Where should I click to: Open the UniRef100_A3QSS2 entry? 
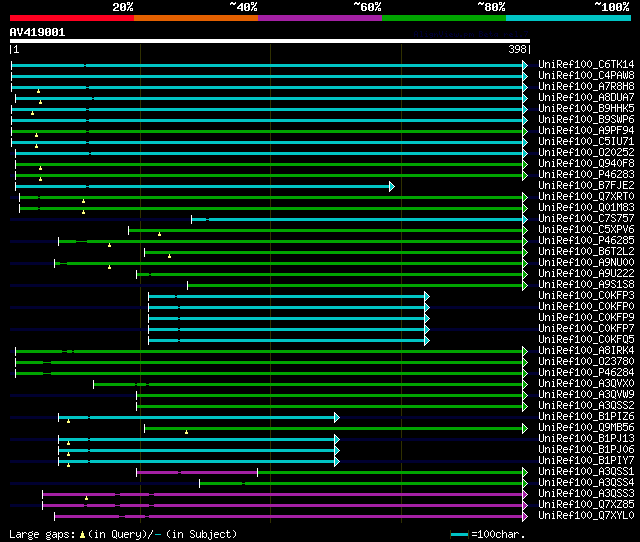[586, 406]
